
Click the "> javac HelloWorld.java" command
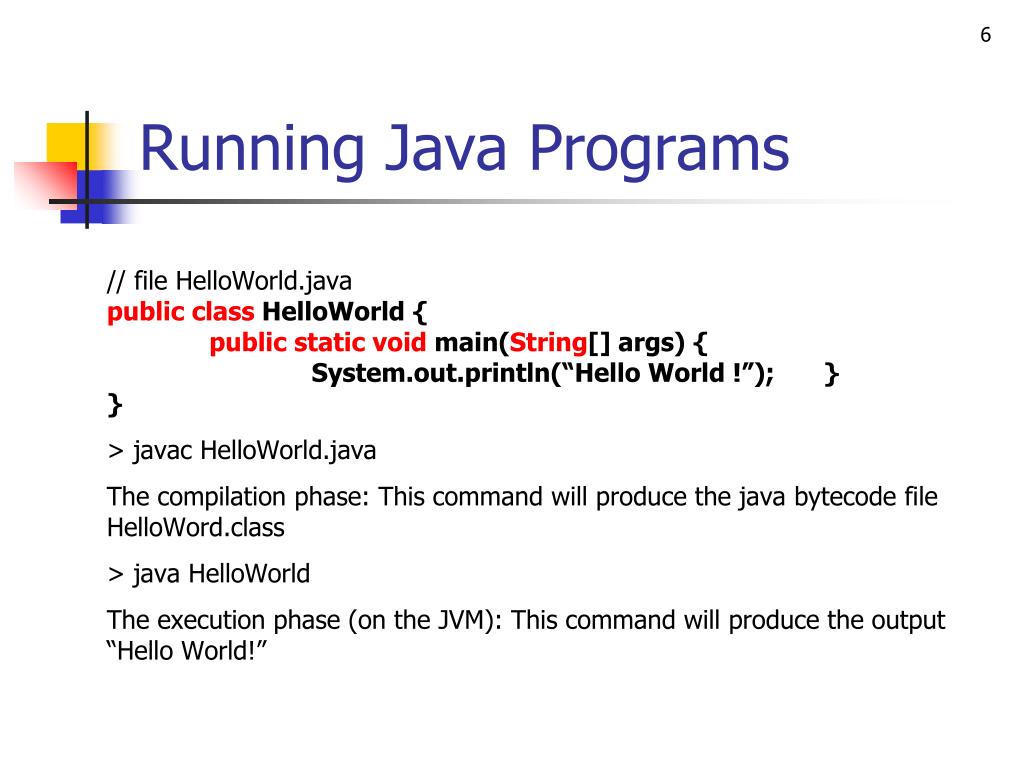[242, 451]
